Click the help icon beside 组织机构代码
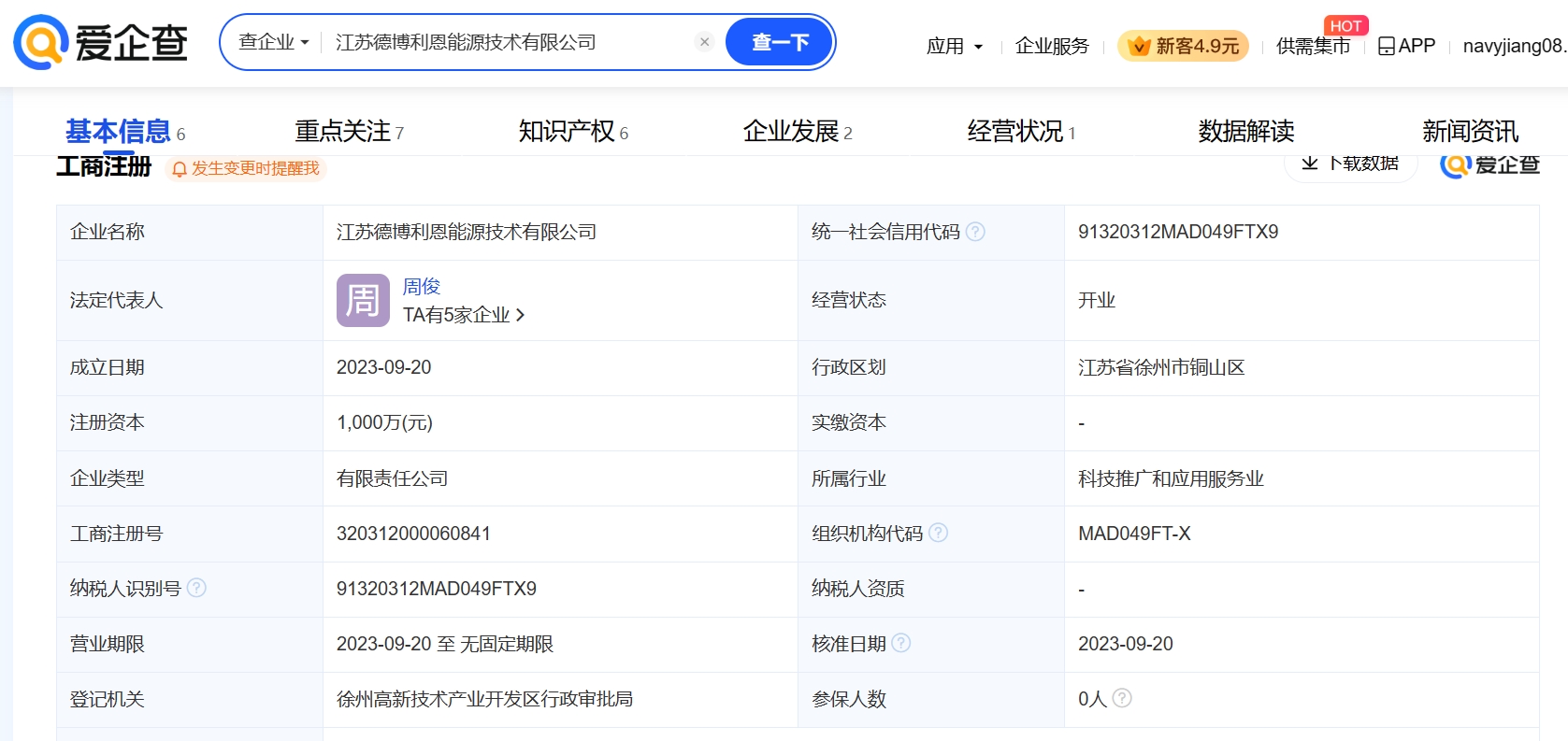The image size is (1568, 741). click(x=939, y=533)
